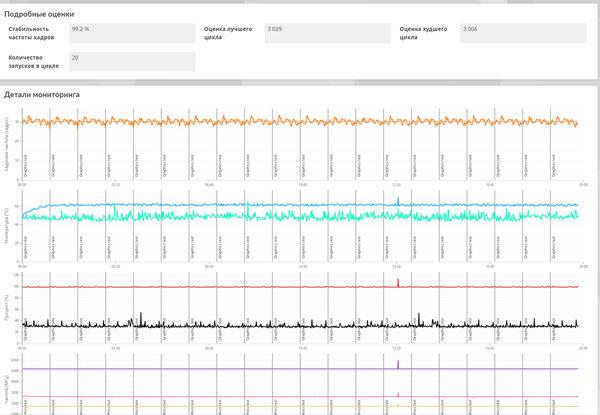Click the 'Частота (МГц)' vertical axis title
Viewport: 600px width, 415px height.
click(7, 391)
